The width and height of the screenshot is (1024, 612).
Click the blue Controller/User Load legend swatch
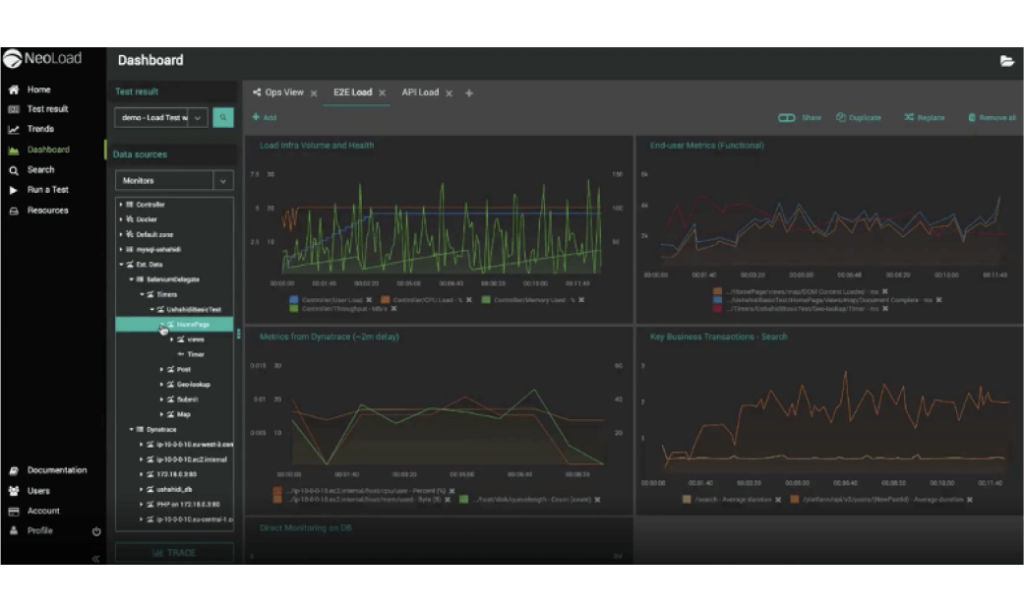click(x=293, y=299)
